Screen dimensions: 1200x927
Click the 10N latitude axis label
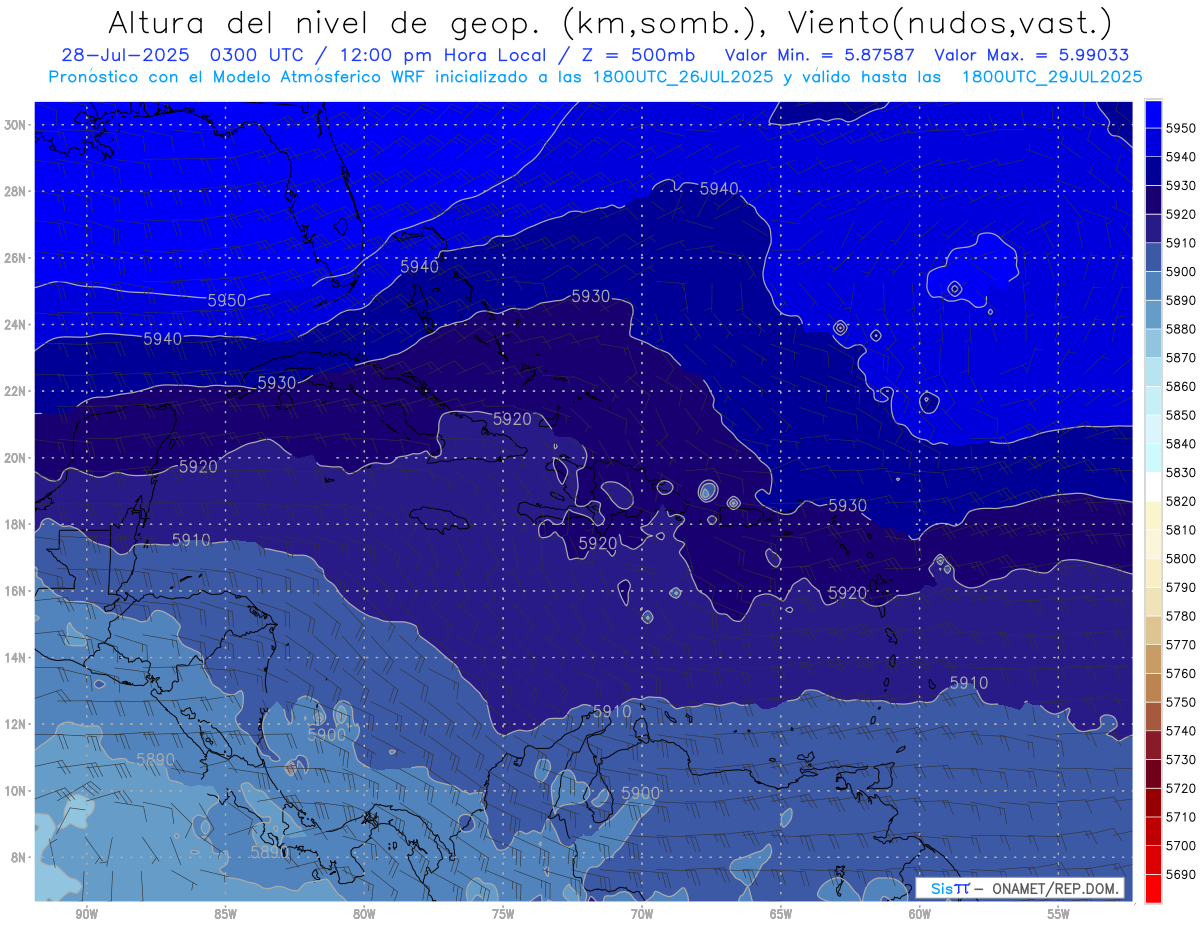[x=15, y=791]
